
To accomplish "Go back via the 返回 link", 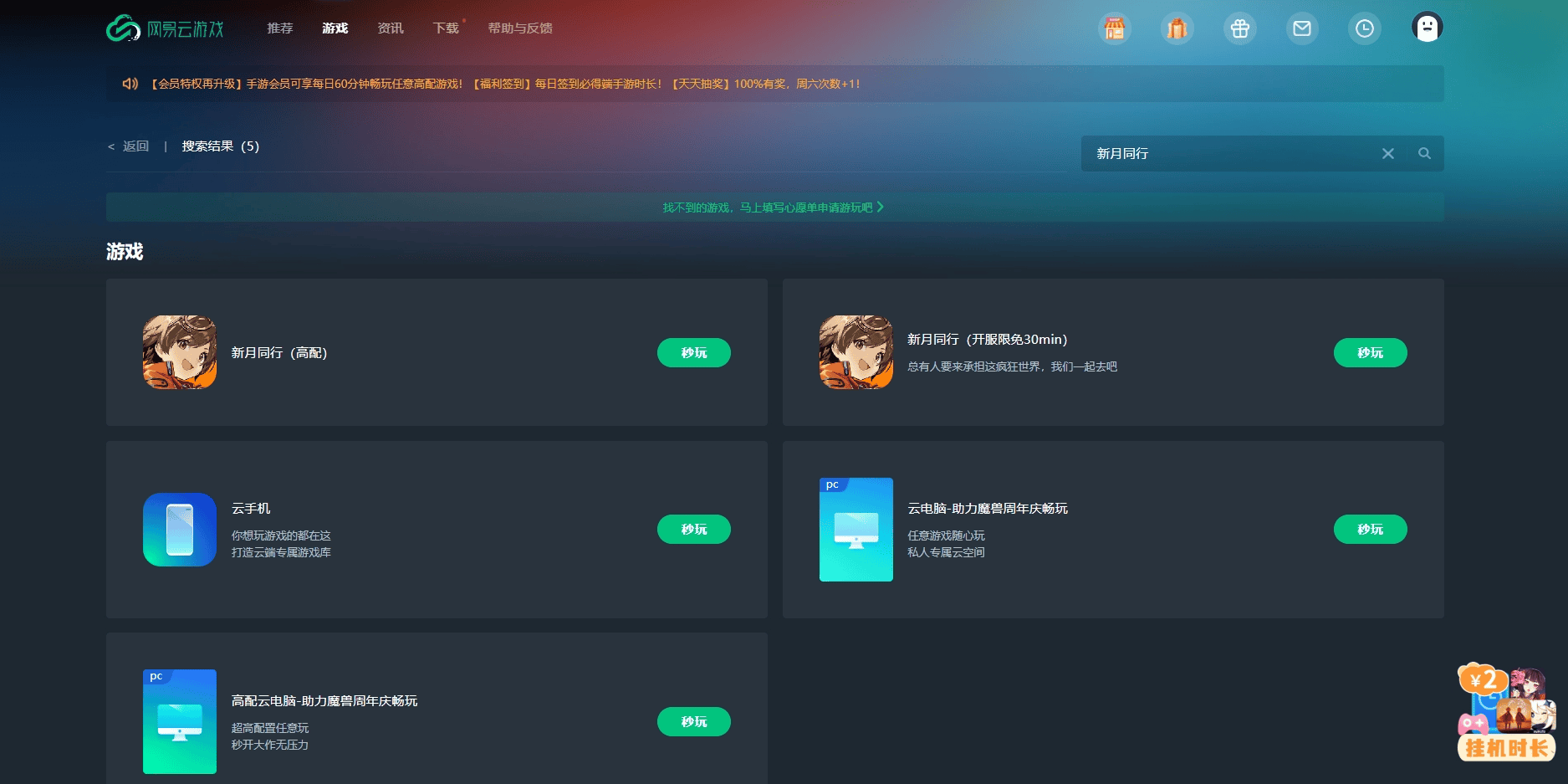I will pos(129,146).
